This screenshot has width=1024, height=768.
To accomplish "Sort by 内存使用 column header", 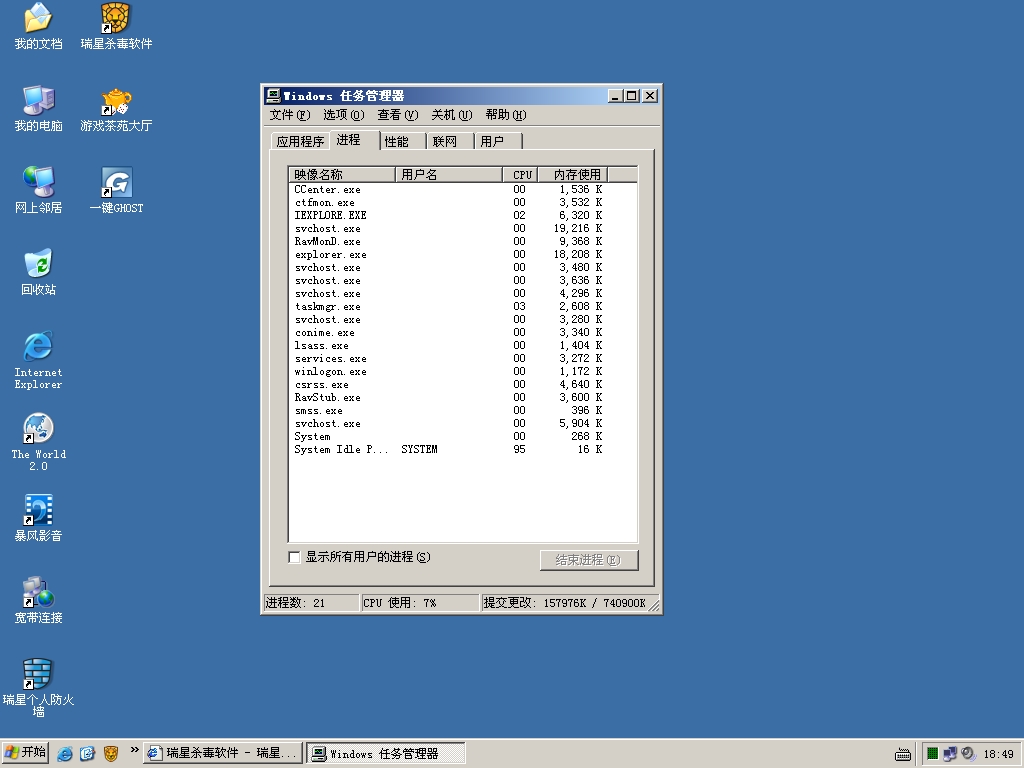I will 573,174.
